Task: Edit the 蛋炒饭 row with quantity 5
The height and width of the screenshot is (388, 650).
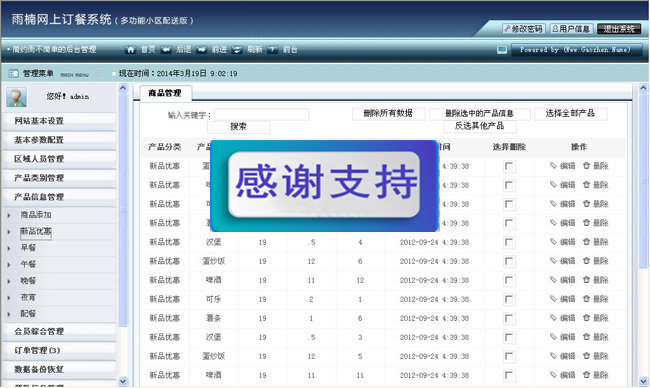Action: [x=563, y=356]
